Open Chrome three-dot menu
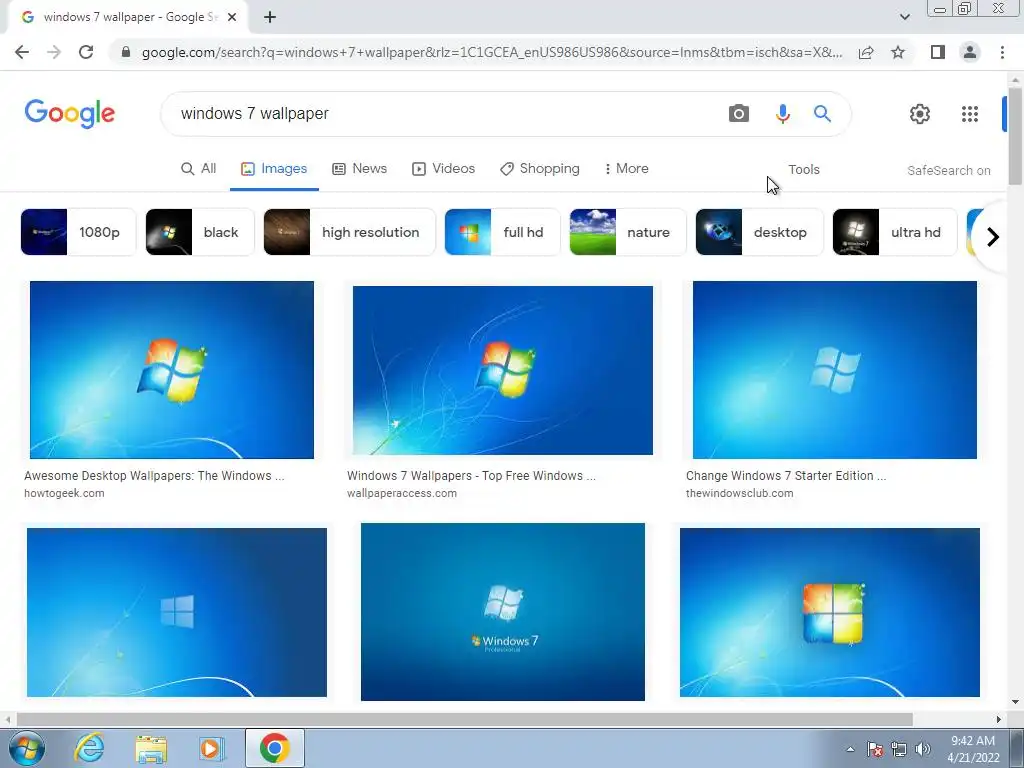 point(1002,52)
